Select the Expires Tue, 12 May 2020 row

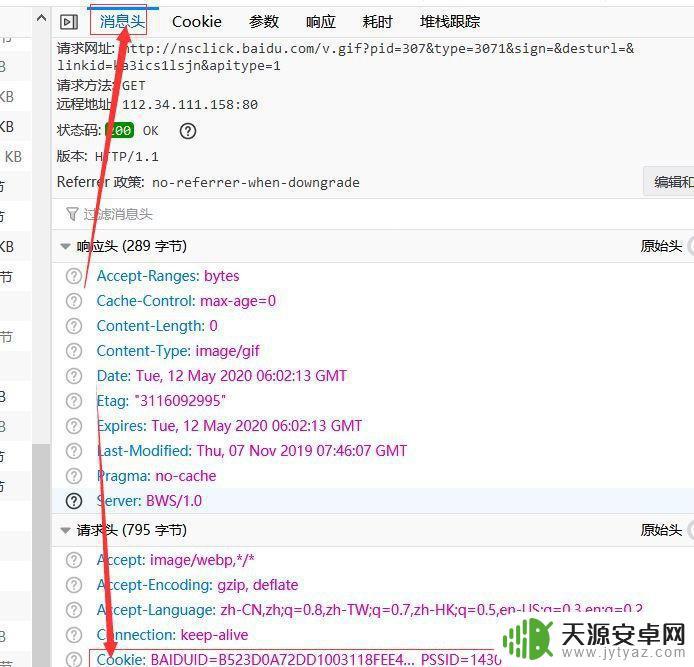click(373, 426)
